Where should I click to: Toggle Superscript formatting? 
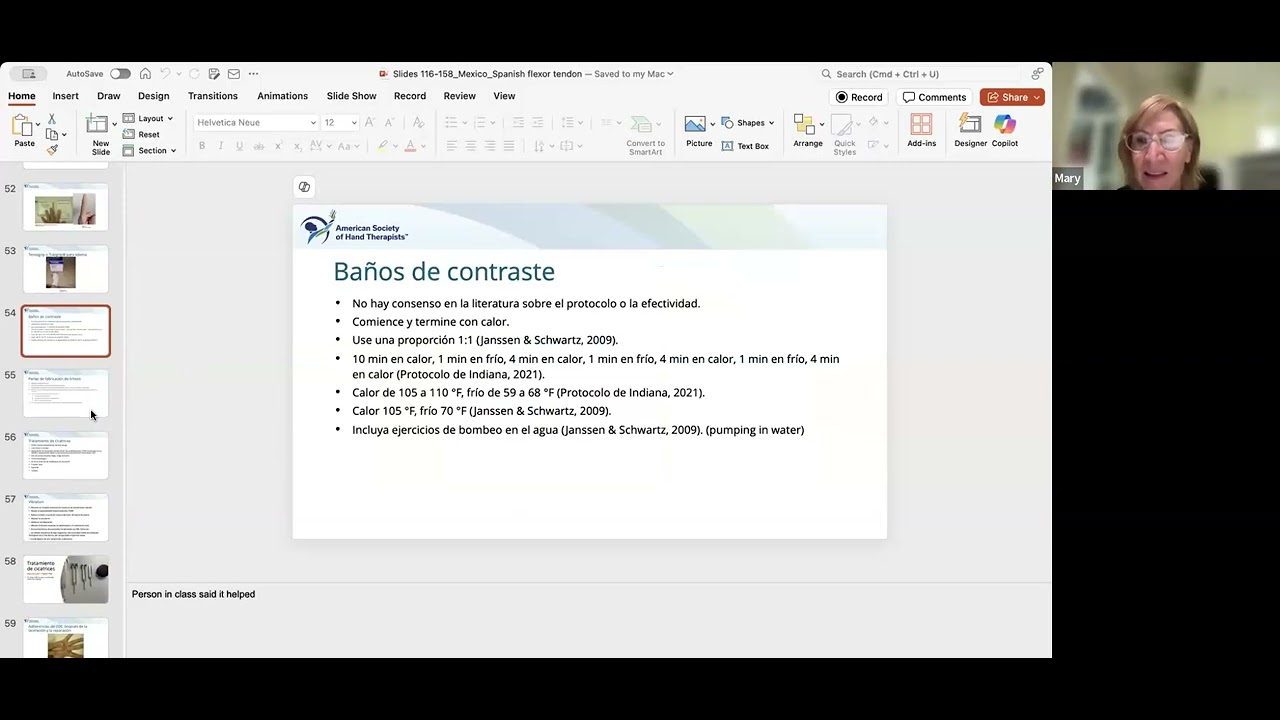point(279,146)
